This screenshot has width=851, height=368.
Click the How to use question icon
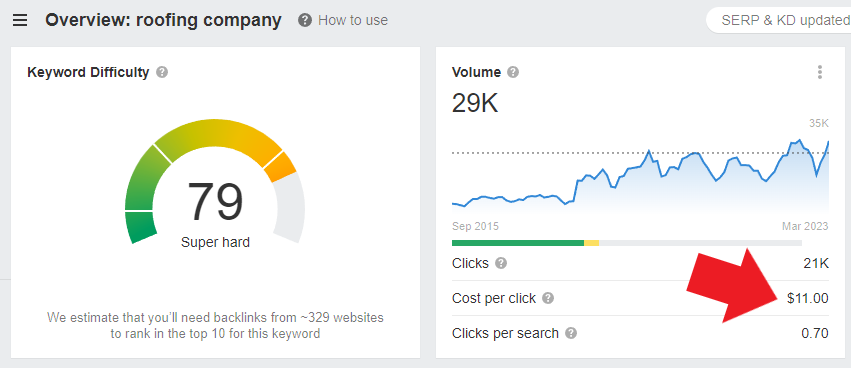305,21
